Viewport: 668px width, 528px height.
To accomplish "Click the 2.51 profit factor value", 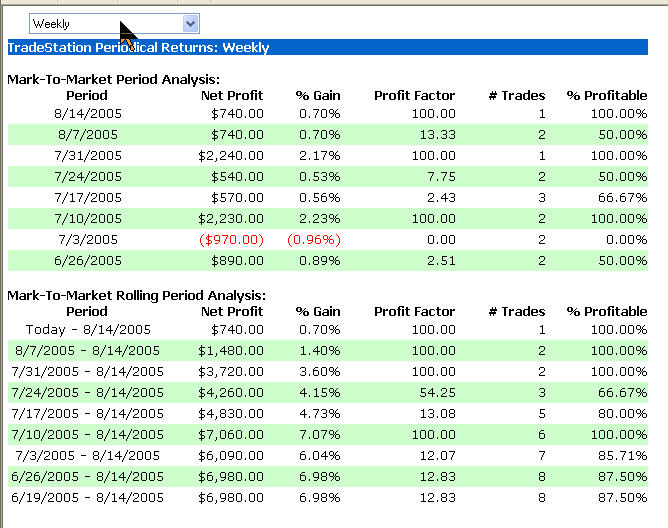I will point(441,260).
